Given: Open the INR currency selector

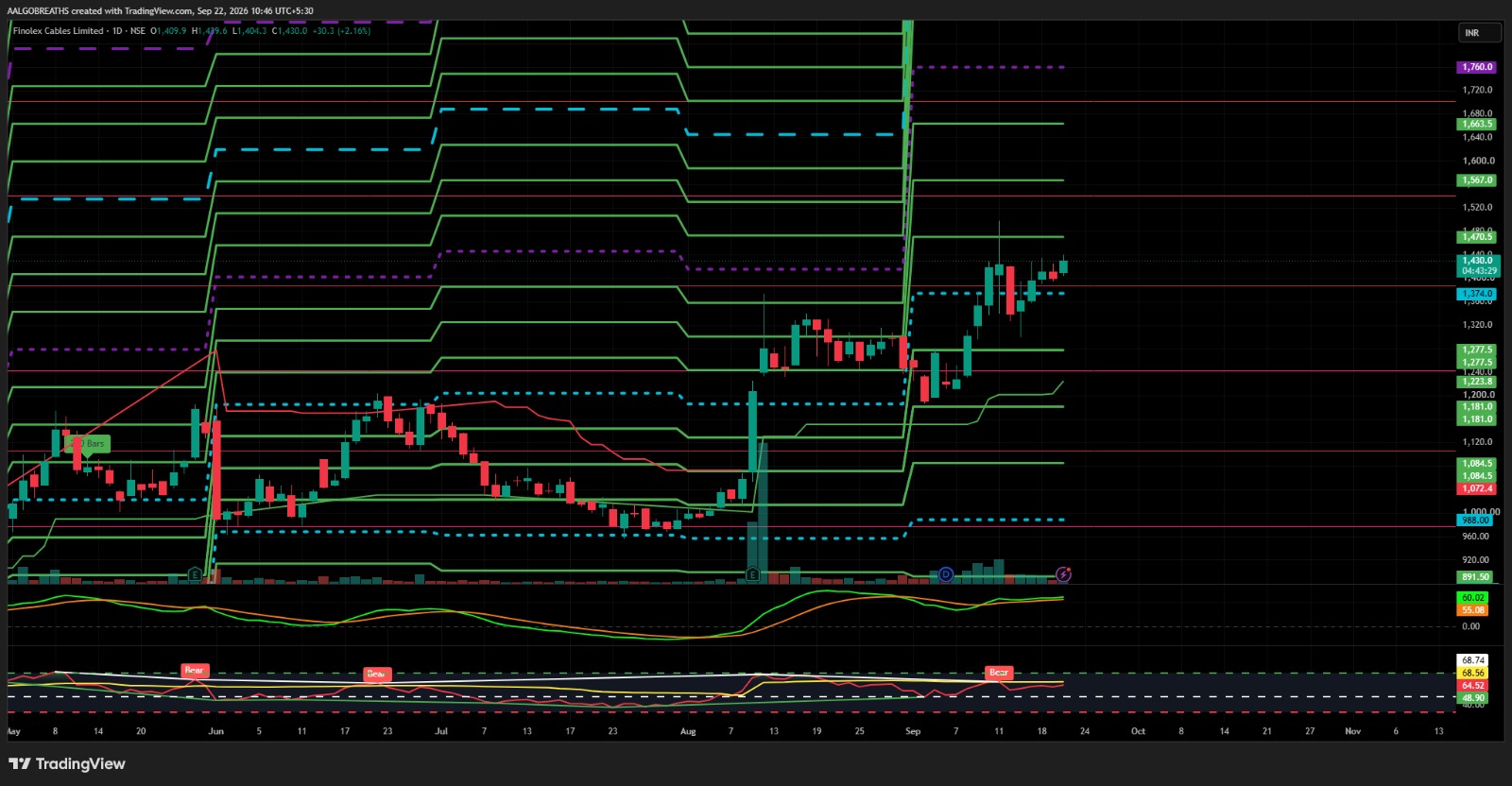Looking at the screenshot, I should tap(1479, 33).
